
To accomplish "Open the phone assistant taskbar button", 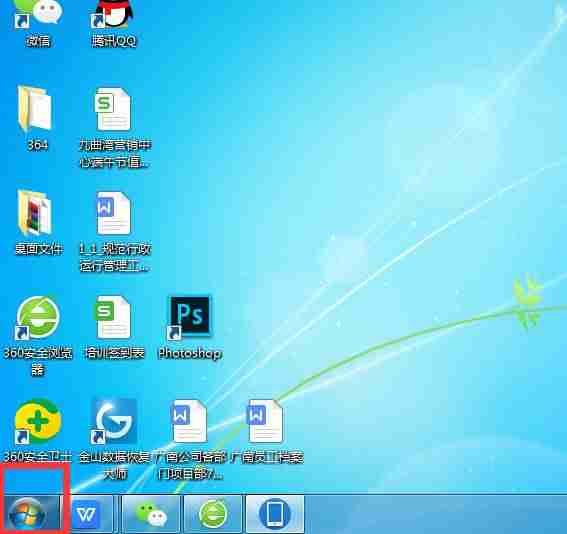I will pos(275,514).
